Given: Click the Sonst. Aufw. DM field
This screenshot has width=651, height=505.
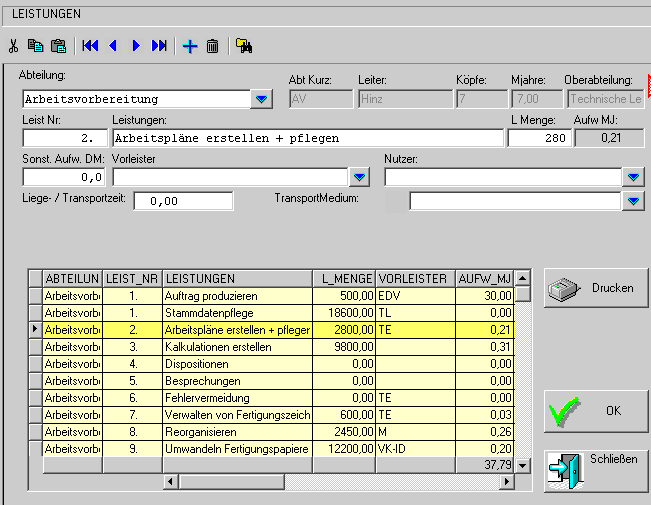Looking at the screenshot, I should (x=64, y=177).
